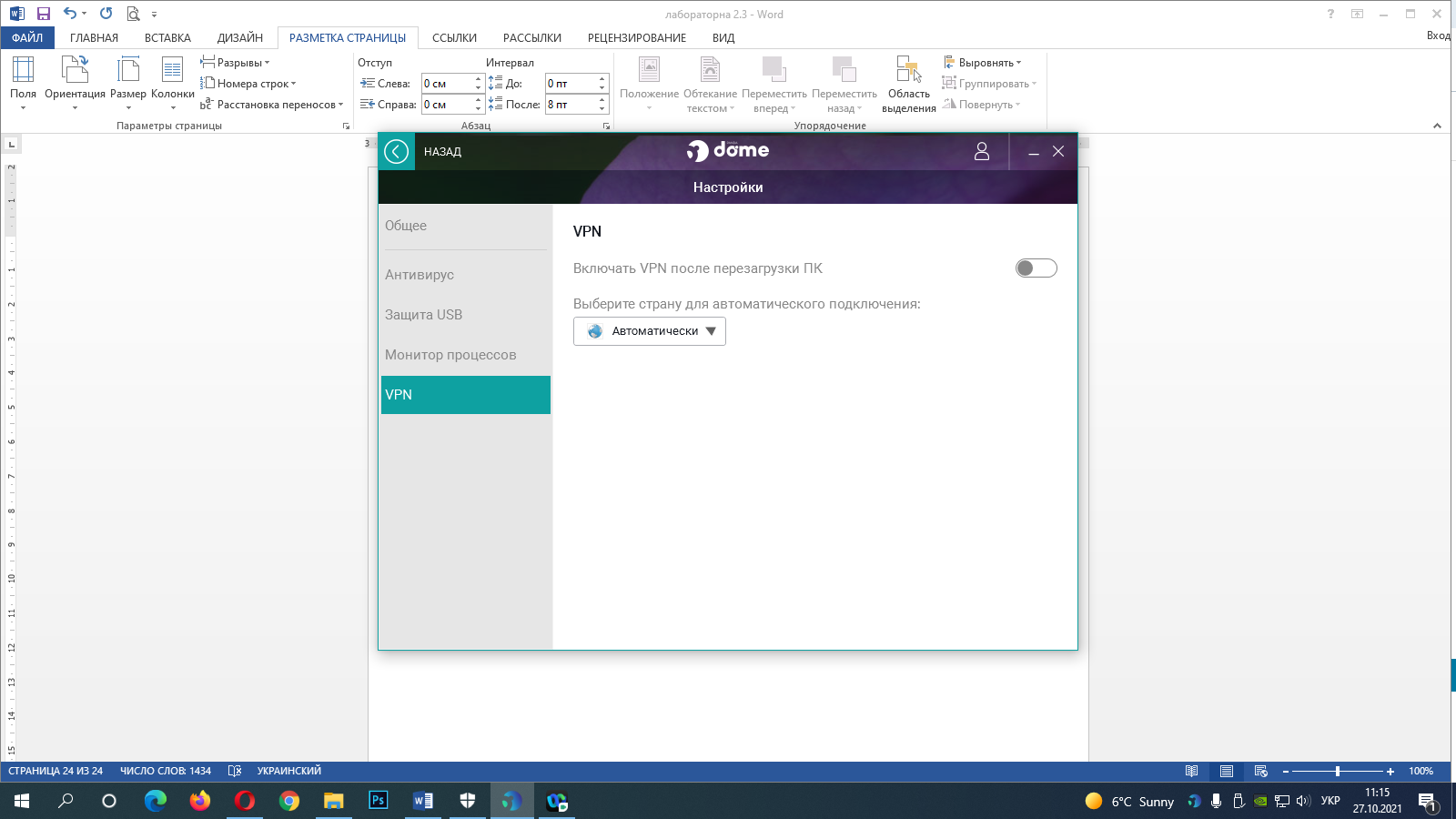Save the Word document via the floppy icon
1456x819 pixels.
pos(43,14)
